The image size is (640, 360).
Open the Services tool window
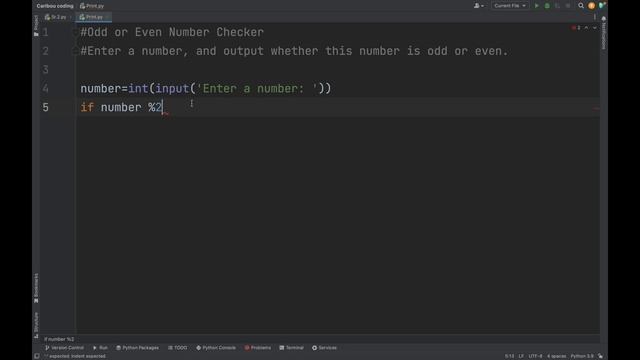(324, 348)
